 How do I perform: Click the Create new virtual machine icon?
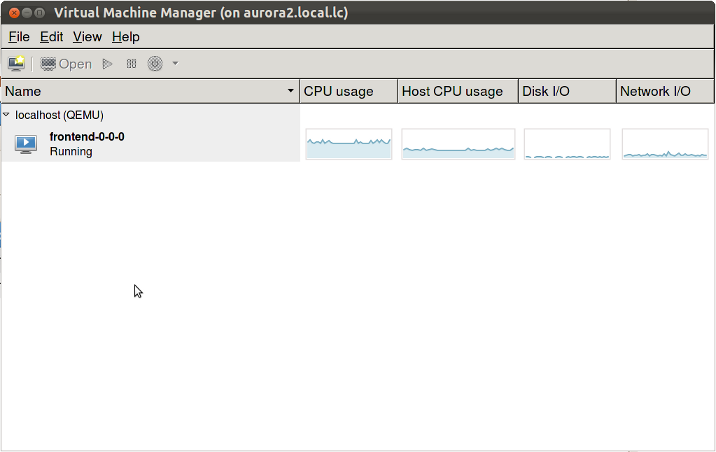[x=17, y=63]
